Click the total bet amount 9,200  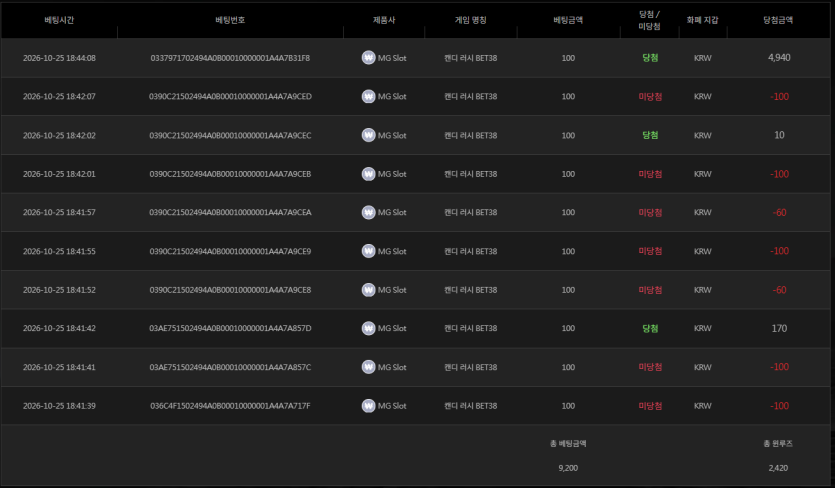[568, 468]
